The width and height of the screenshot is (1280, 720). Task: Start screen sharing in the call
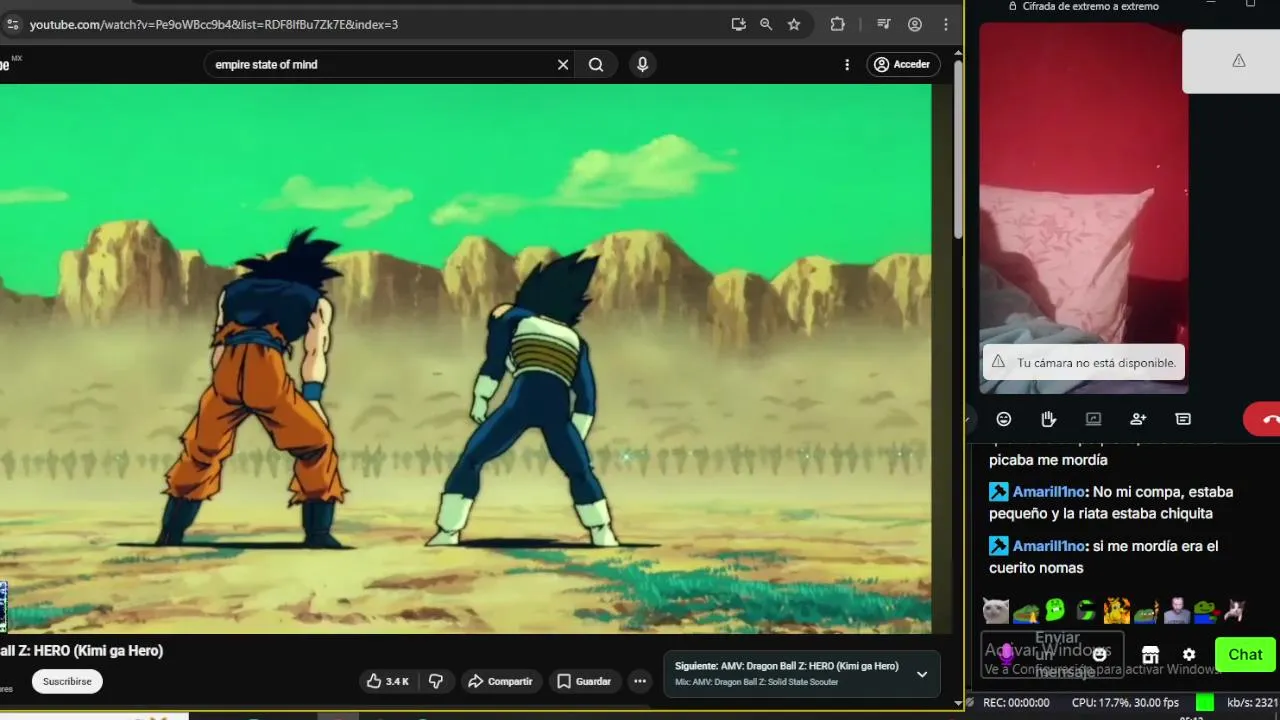[1093, 419]
